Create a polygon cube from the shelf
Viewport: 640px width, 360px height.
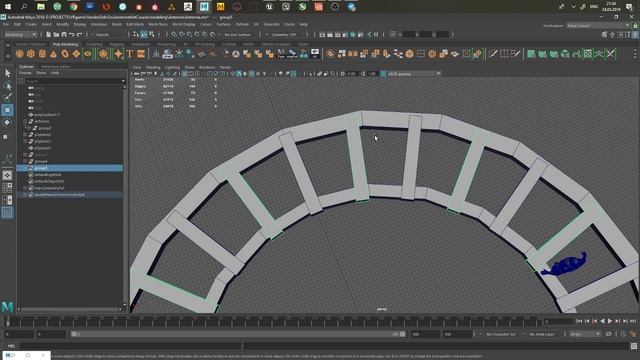coord(31,54)
